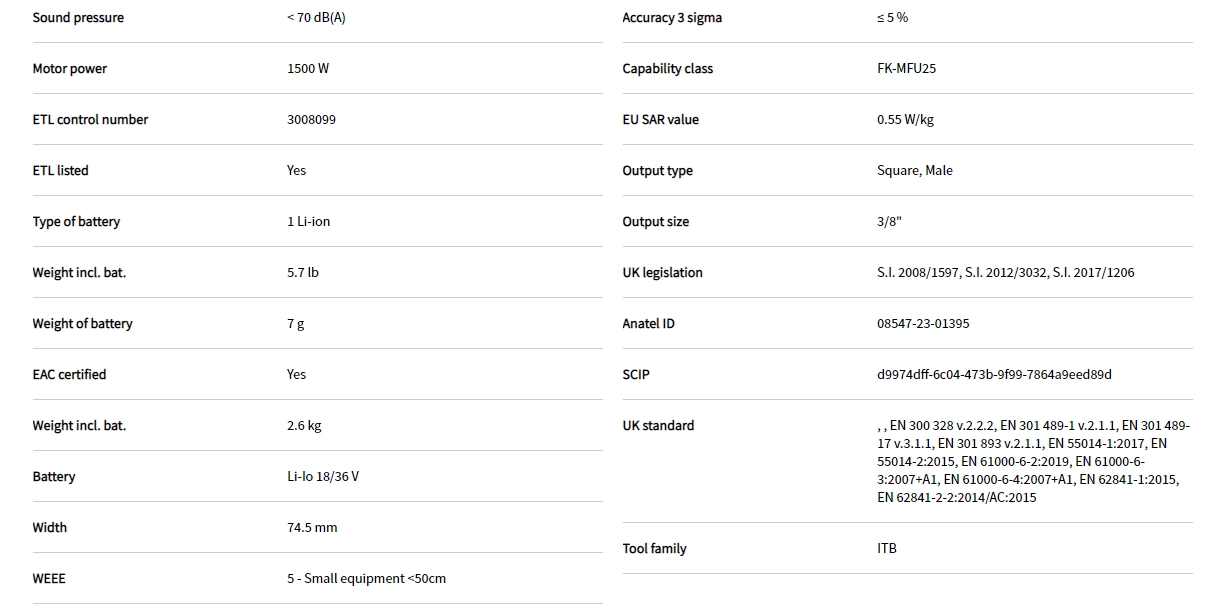
Task: Select capability class FK-MFU25
Action: tap(906, 69)
